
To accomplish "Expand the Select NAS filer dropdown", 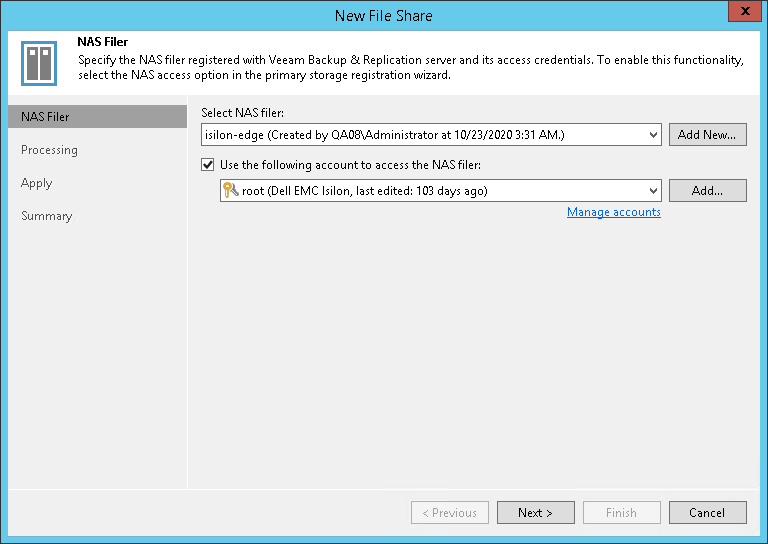I will point(653,135).
